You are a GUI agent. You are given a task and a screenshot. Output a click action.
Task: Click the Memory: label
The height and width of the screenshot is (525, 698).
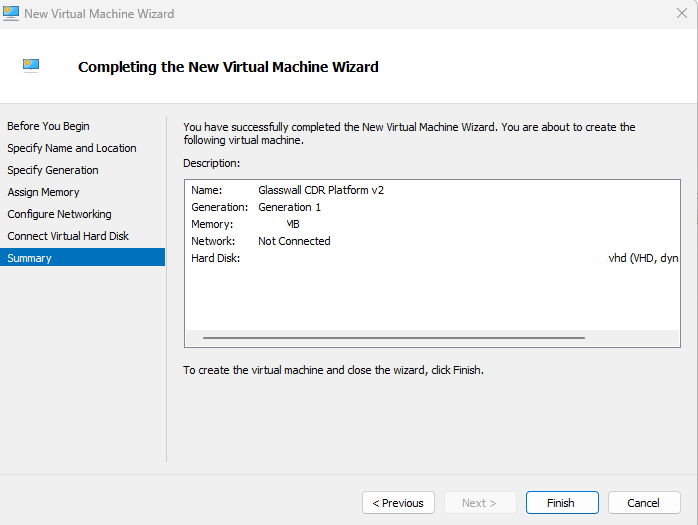212,224
